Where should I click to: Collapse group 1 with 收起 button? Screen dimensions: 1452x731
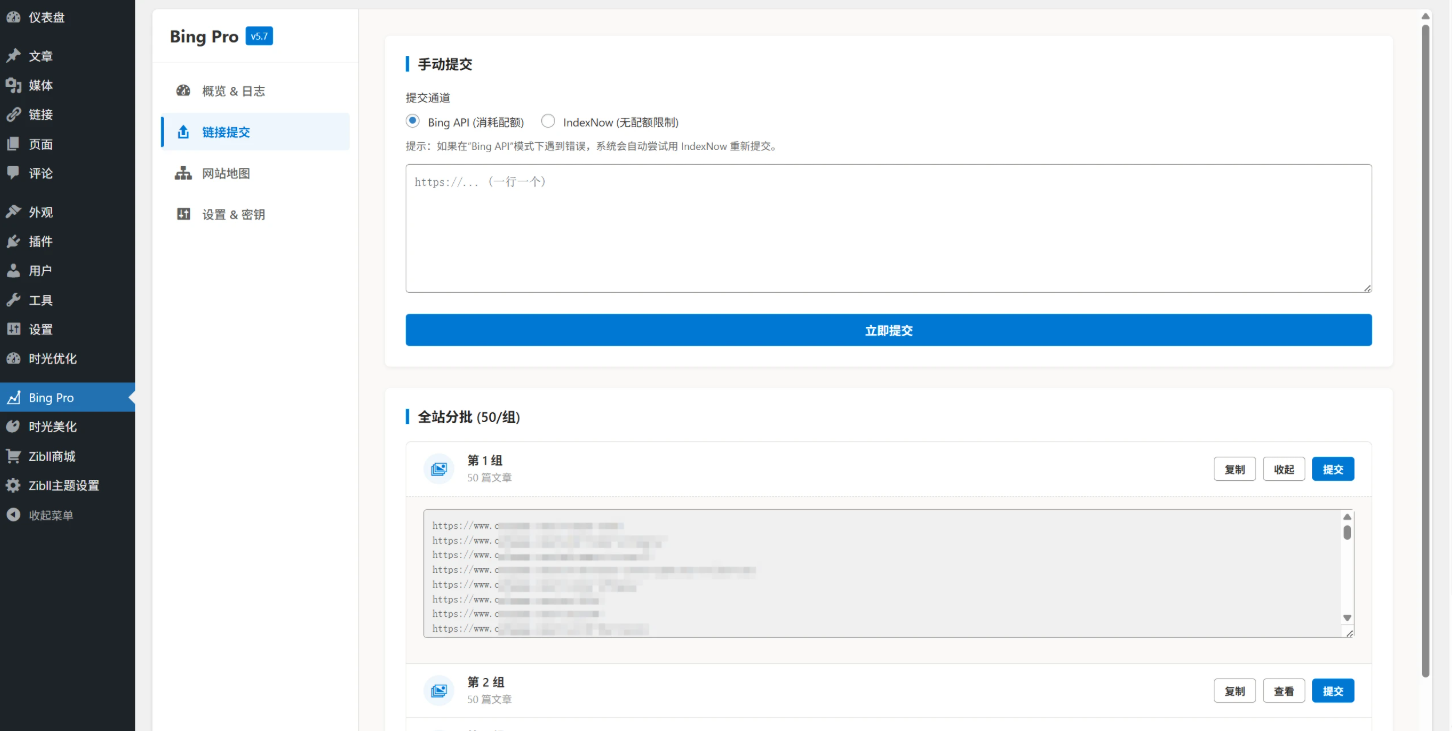tap(1284, 469)
